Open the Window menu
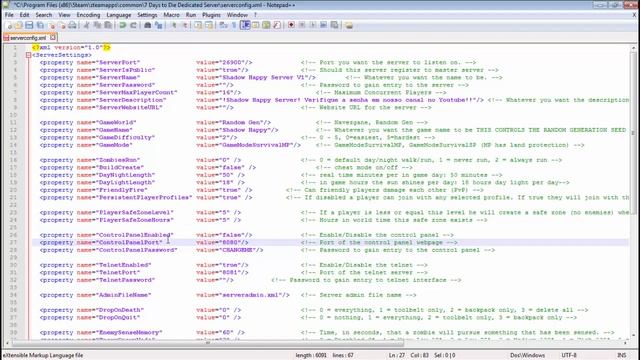The height and width of the screenshot is (360, 640). pos(237,15)
